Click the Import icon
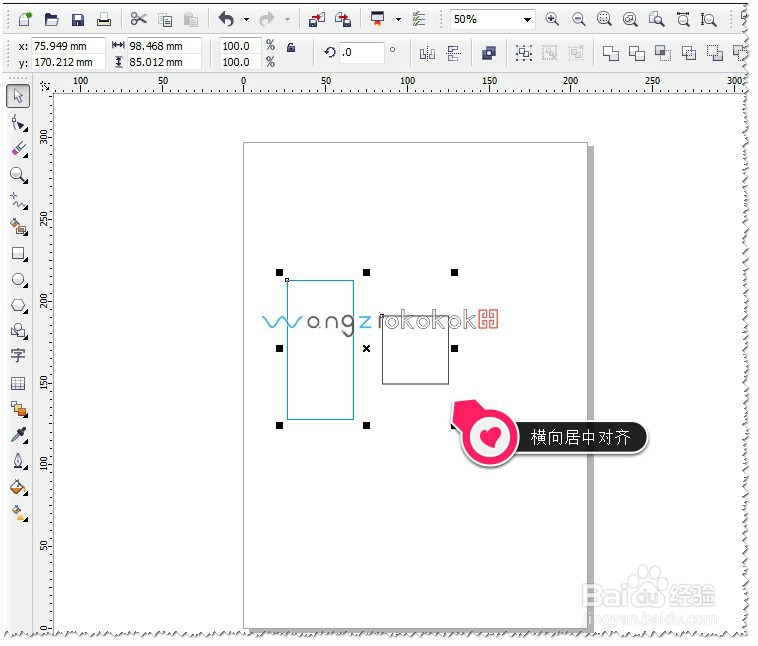 click(x=317, y=20)
